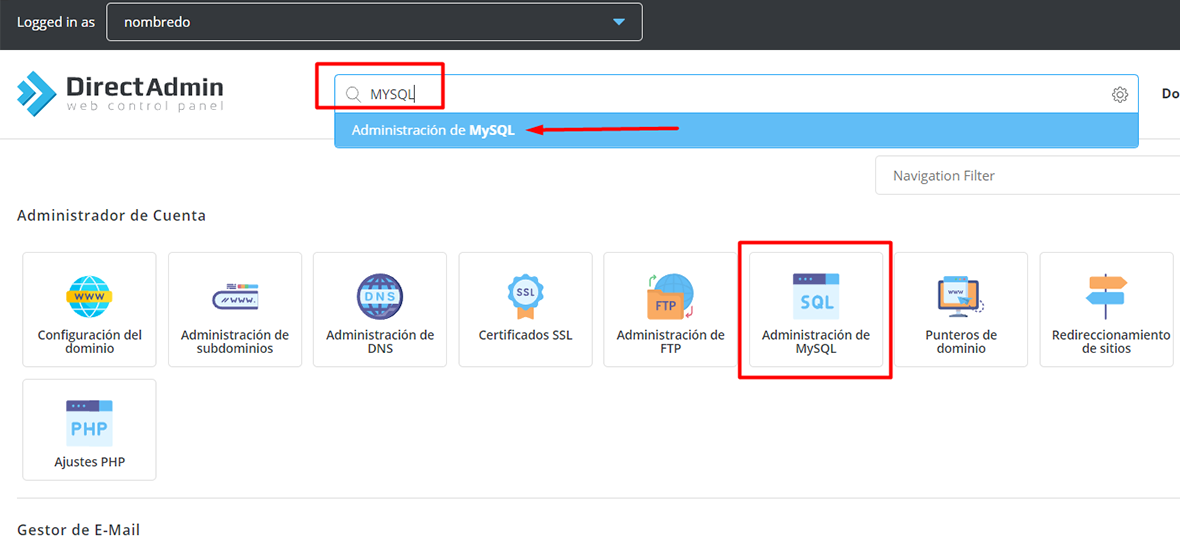Image resolution: width=1180 pixels, height=545 pixels.
Task: Focus the Navigation Filter field
Action: (x=1027, y=175)
